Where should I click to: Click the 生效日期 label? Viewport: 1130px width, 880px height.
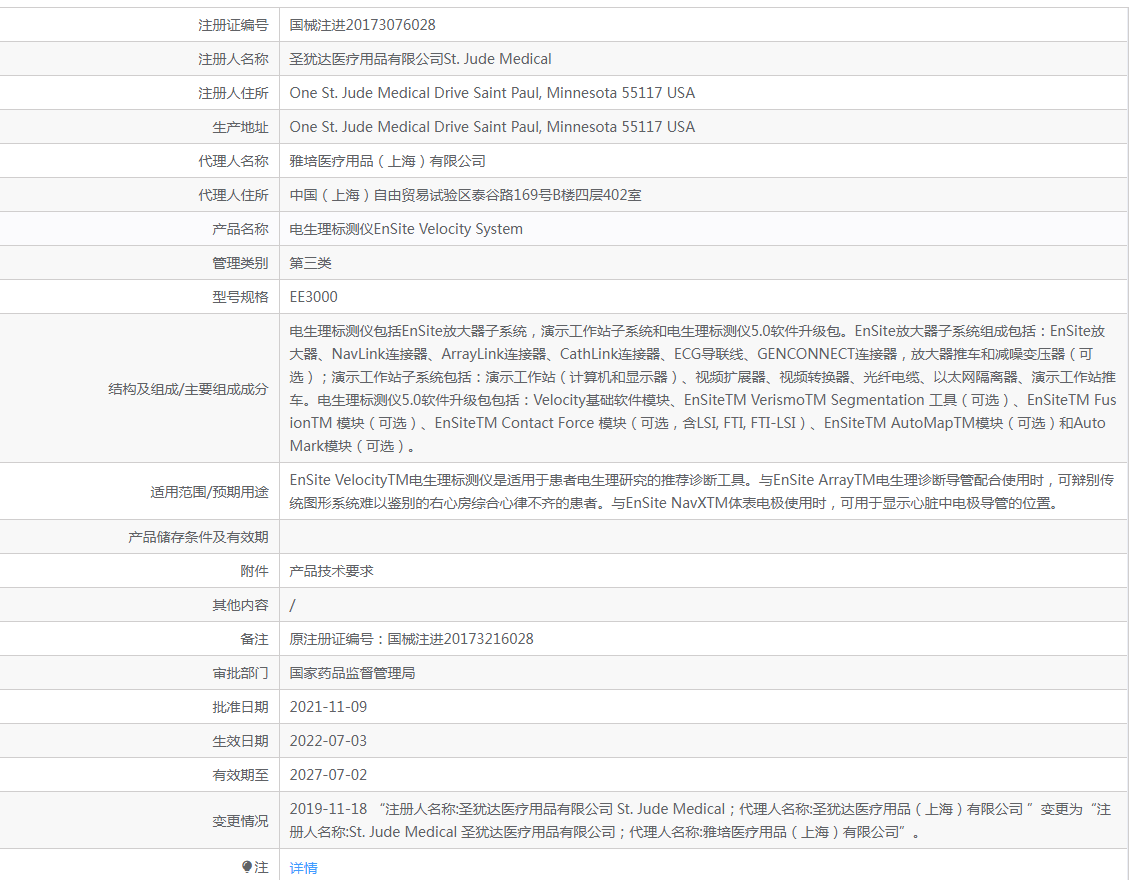tap(240, 741)
